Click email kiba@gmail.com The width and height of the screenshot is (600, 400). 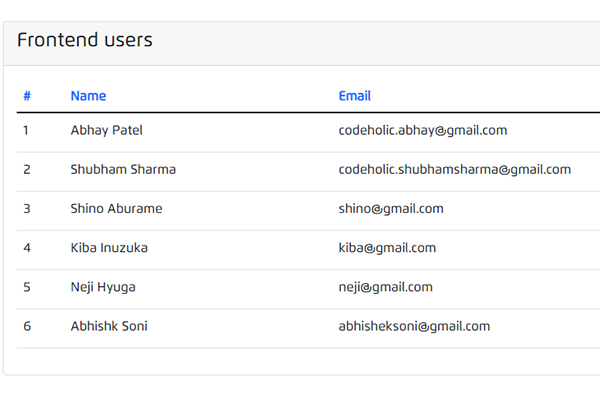[387, 248]
